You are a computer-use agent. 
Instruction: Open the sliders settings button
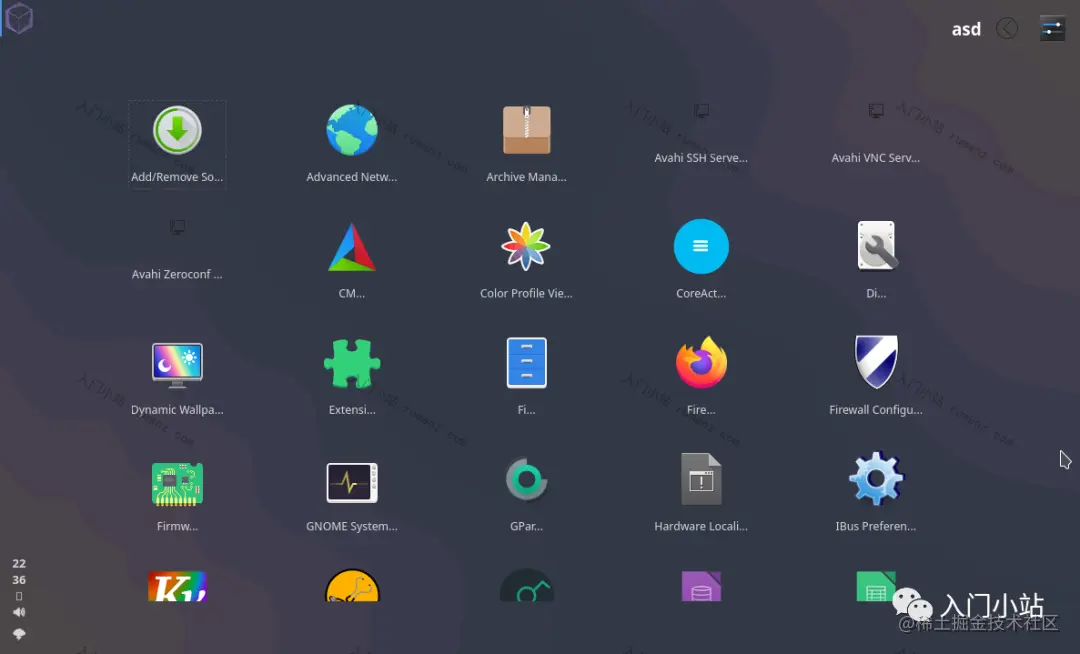[x=1052, y=29]
